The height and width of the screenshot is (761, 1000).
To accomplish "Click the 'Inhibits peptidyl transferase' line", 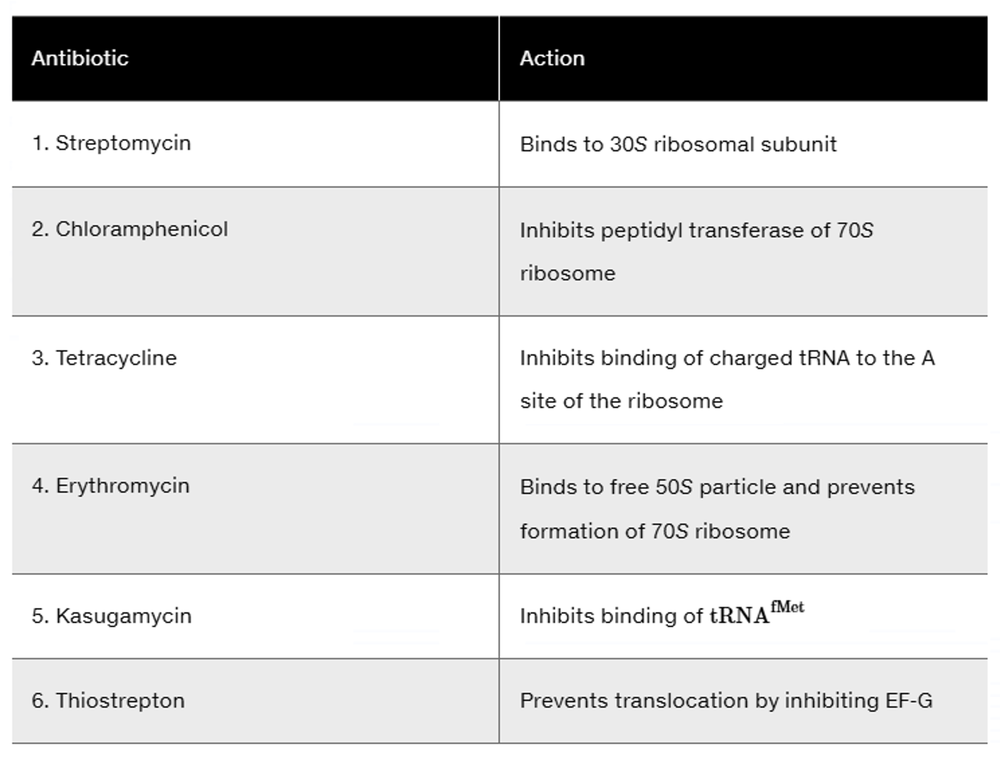I will click(x=696, y=231).
